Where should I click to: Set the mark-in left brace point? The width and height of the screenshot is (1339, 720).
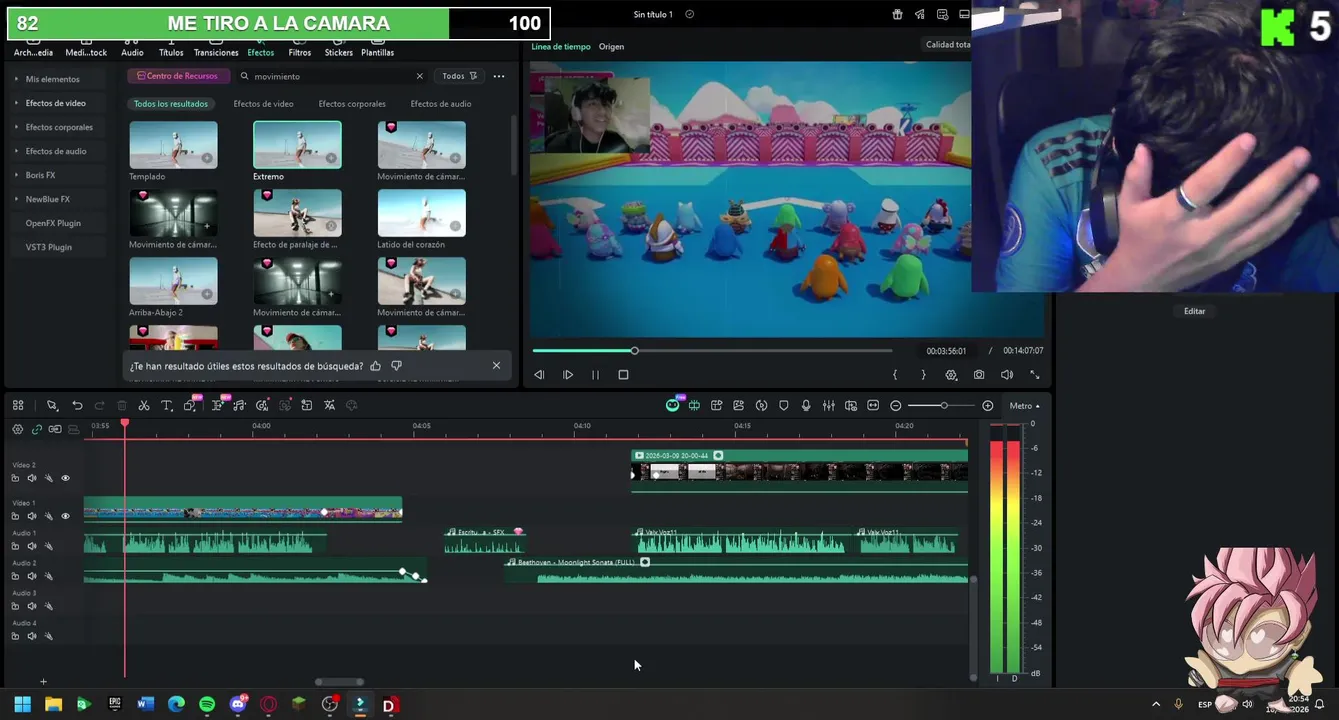pyautogui.click(x=895, y=375)
